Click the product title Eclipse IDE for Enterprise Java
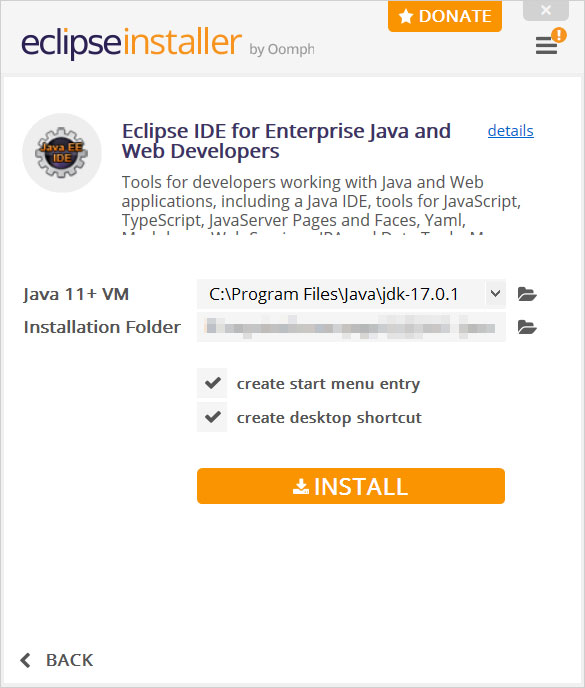The width and height of the screenshot is (585, 688). (286, 141)
